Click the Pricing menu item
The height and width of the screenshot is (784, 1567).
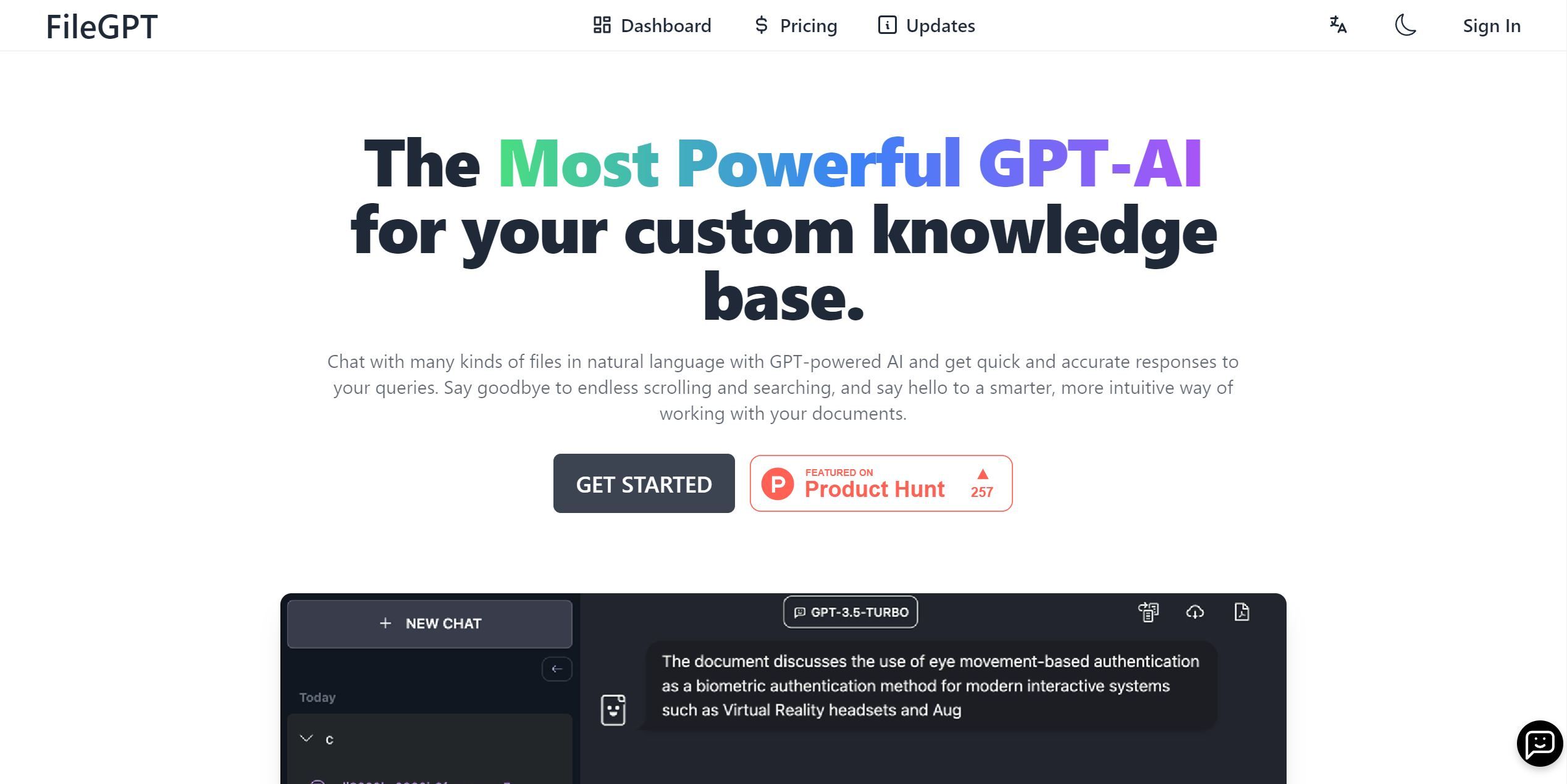tap(795, 24)
